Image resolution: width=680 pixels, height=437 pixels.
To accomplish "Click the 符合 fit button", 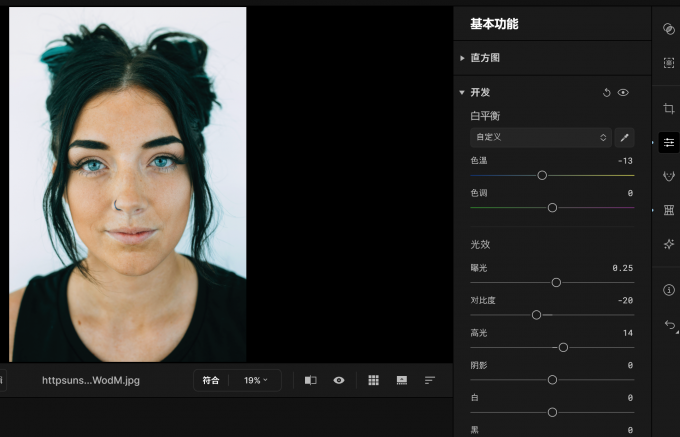I will tap(211, 380).
